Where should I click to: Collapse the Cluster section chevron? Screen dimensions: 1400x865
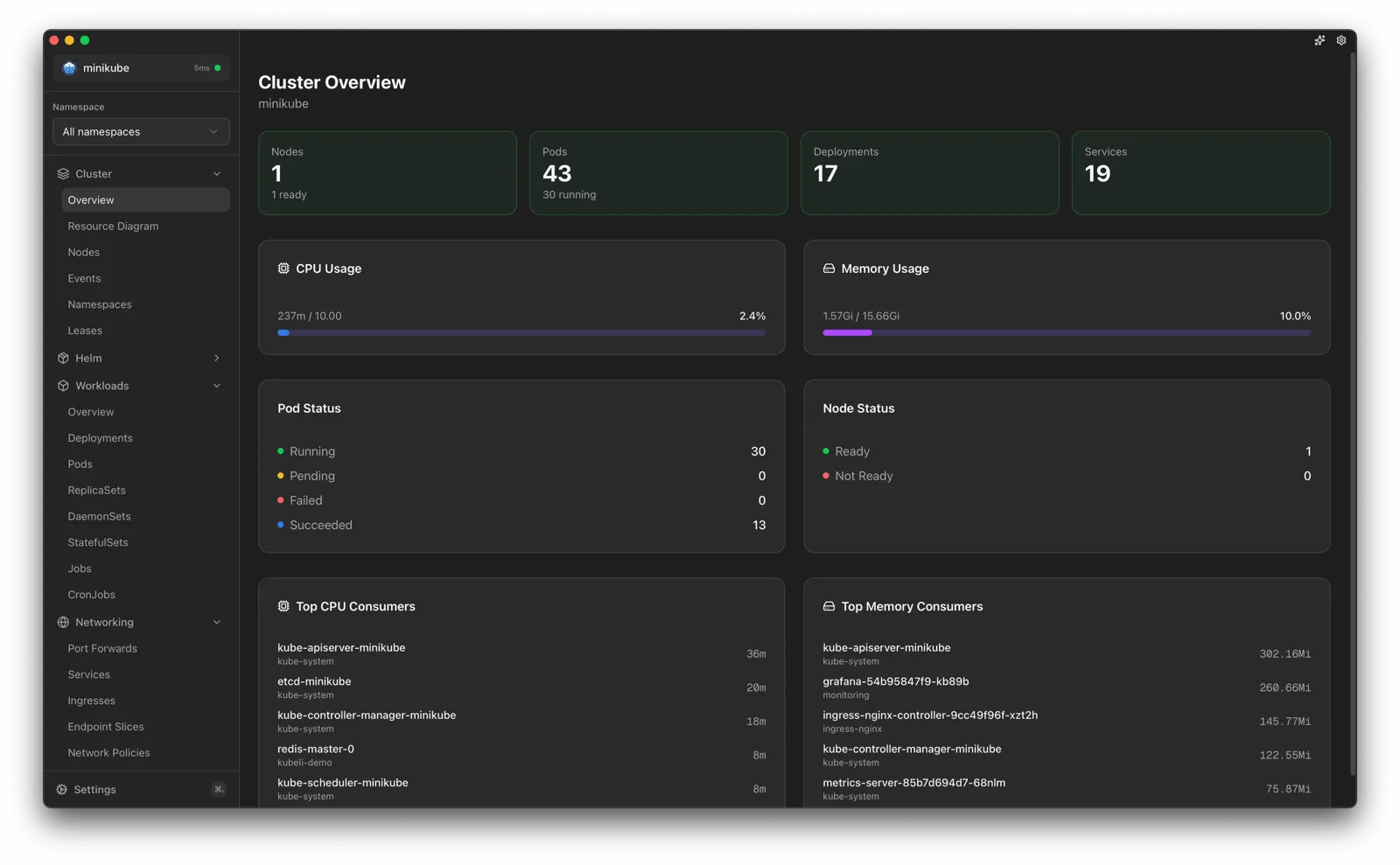coord(216,173)
